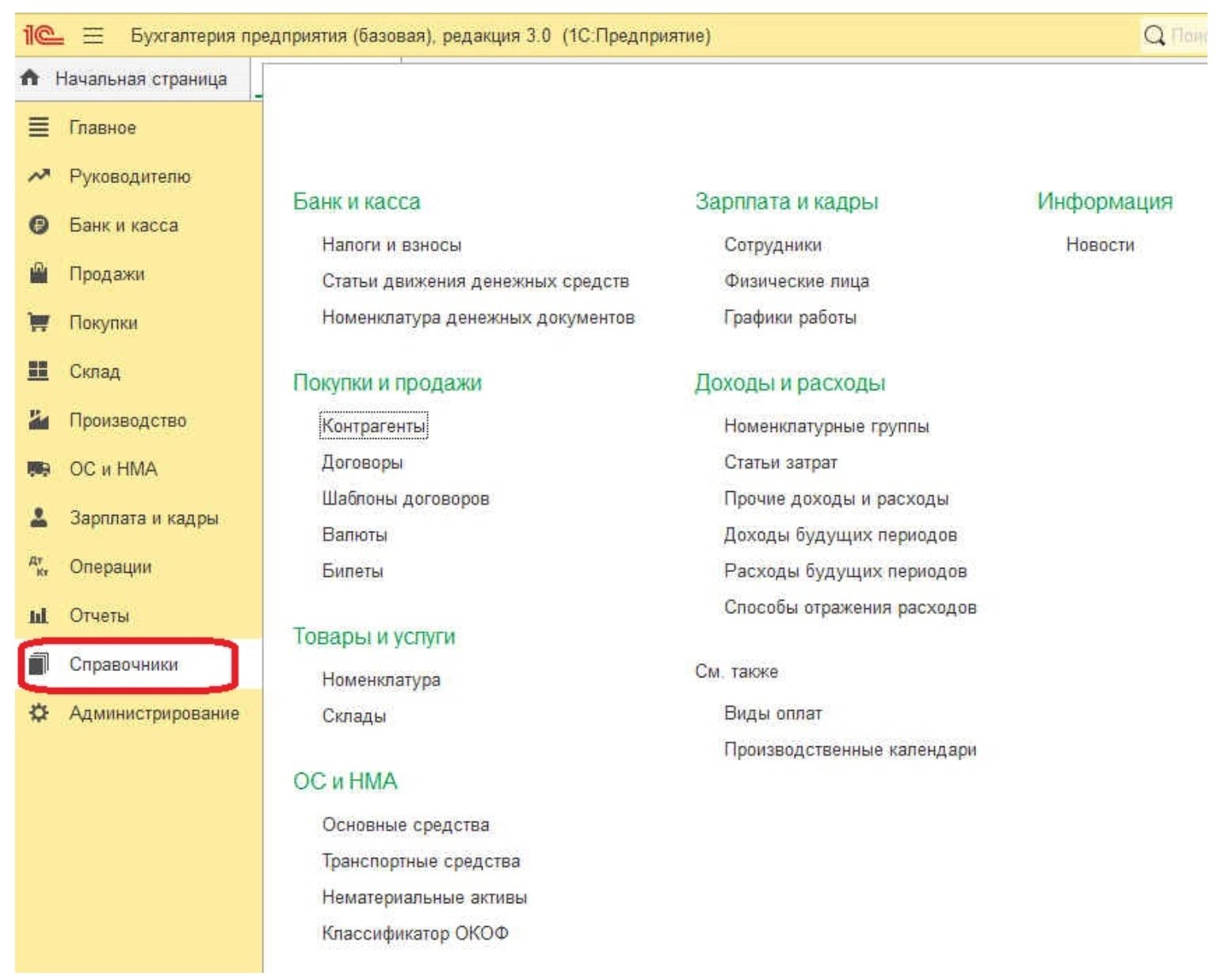This screenshot has height=980, width=1221.
Task: Open the Налоги и взносы directory
Action: (391, 245)
